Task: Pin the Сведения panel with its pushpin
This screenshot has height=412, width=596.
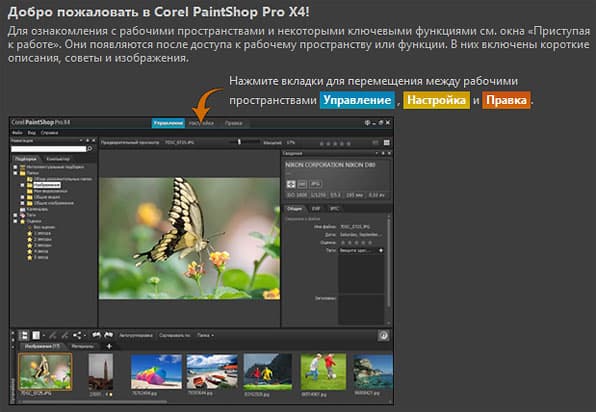Action: click(383, 153)
